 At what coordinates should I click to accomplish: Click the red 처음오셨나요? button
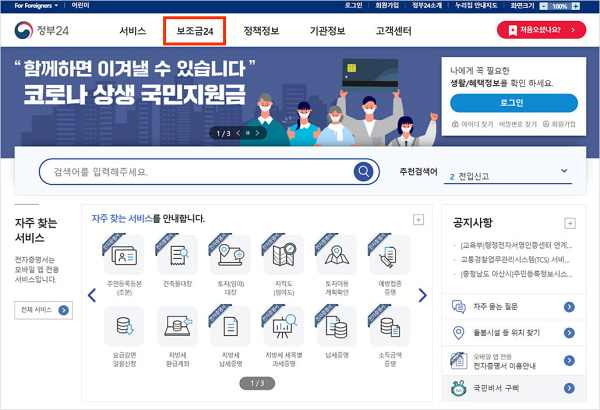541,30
